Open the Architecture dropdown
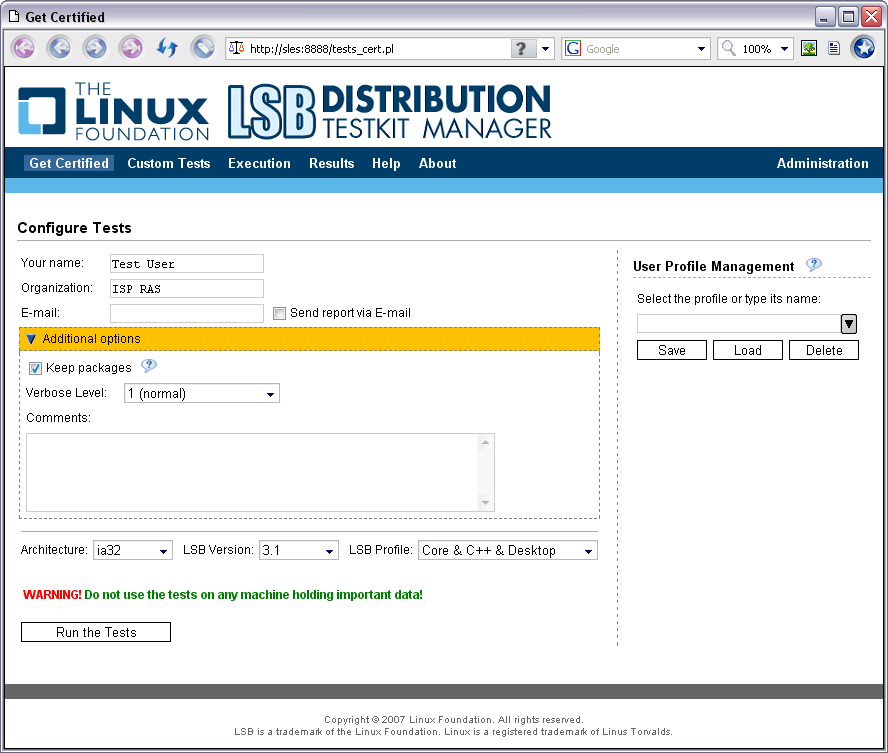 point(133,550)
